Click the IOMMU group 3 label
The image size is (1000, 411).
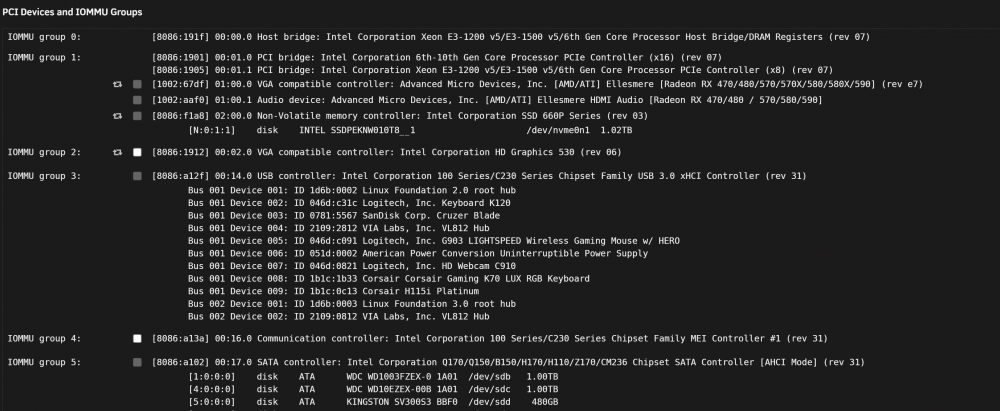click(45, 176)
